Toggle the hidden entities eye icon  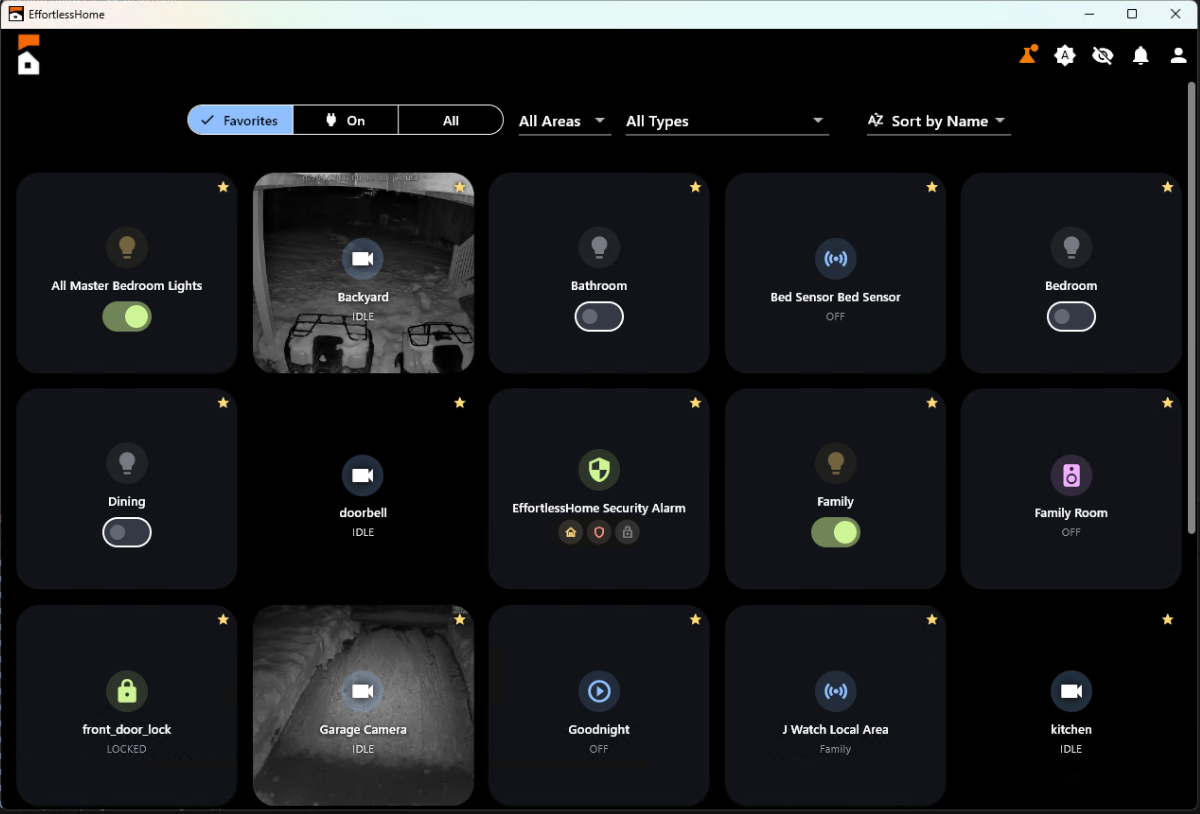pos(1102,56)
